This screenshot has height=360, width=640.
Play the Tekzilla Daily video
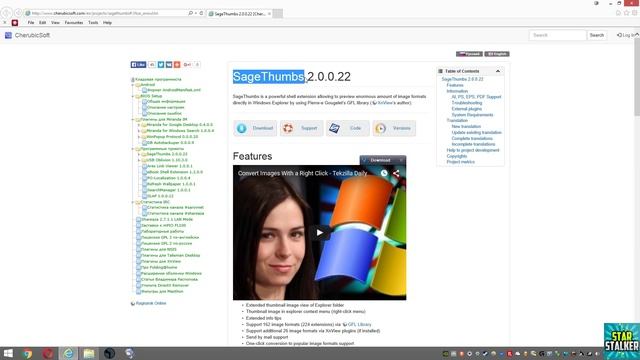click(320, 233)
